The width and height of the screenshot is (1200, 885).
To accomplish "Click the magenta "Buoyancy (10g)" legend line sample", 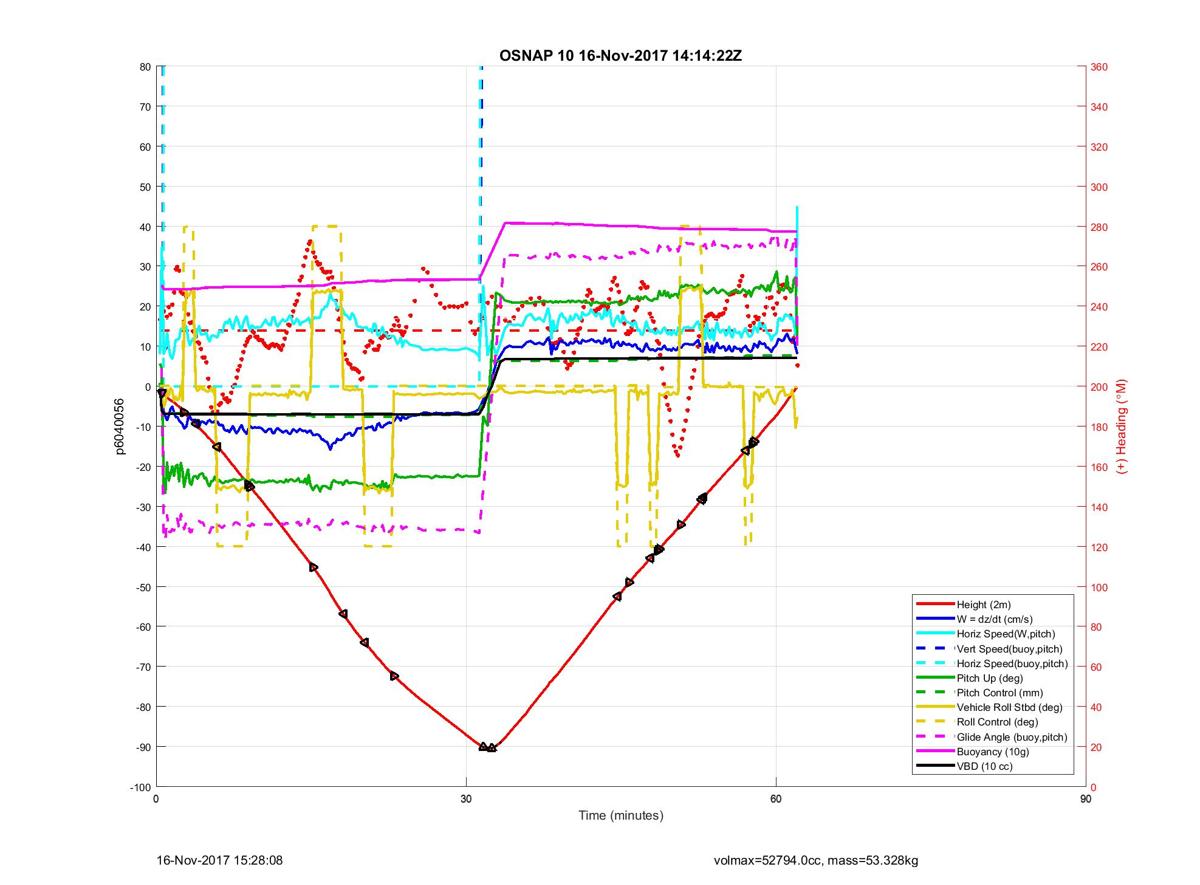I will pyautogui.click(x=934, y=751).
